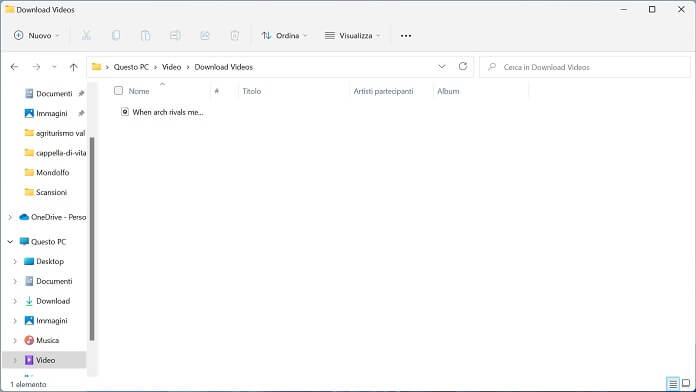696x392 pixels.
Task: Select Documenti under Questo PC
Action: click(x=48, y=281)
